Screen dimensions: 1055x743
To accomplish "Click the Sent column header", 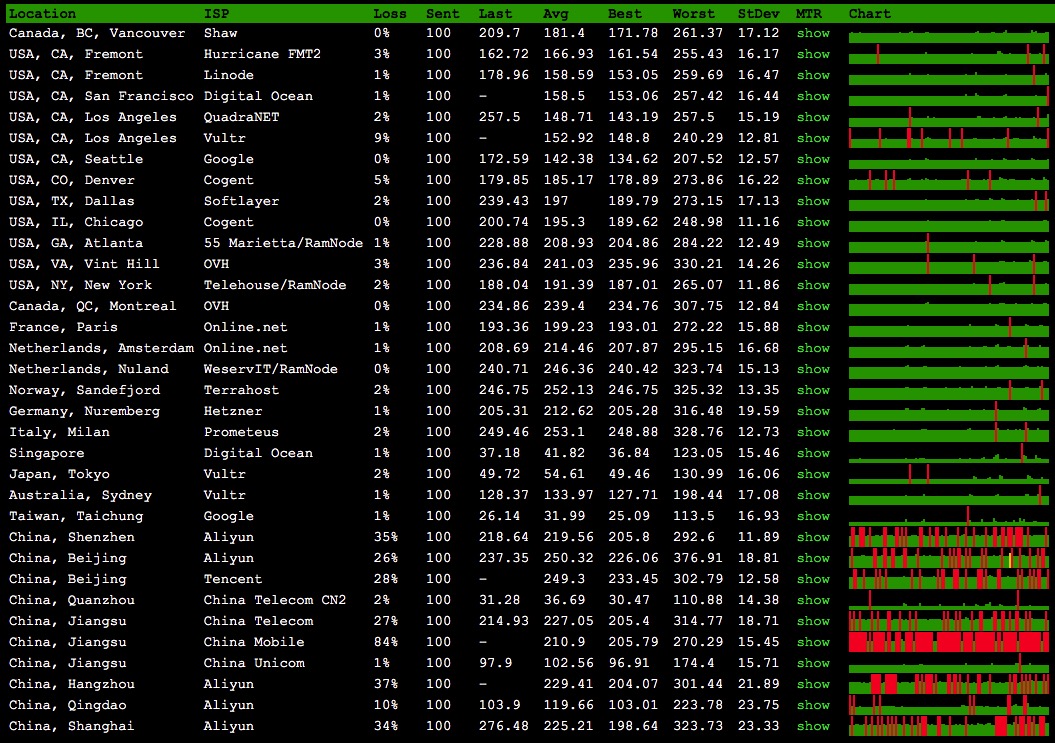I will 443,13.
